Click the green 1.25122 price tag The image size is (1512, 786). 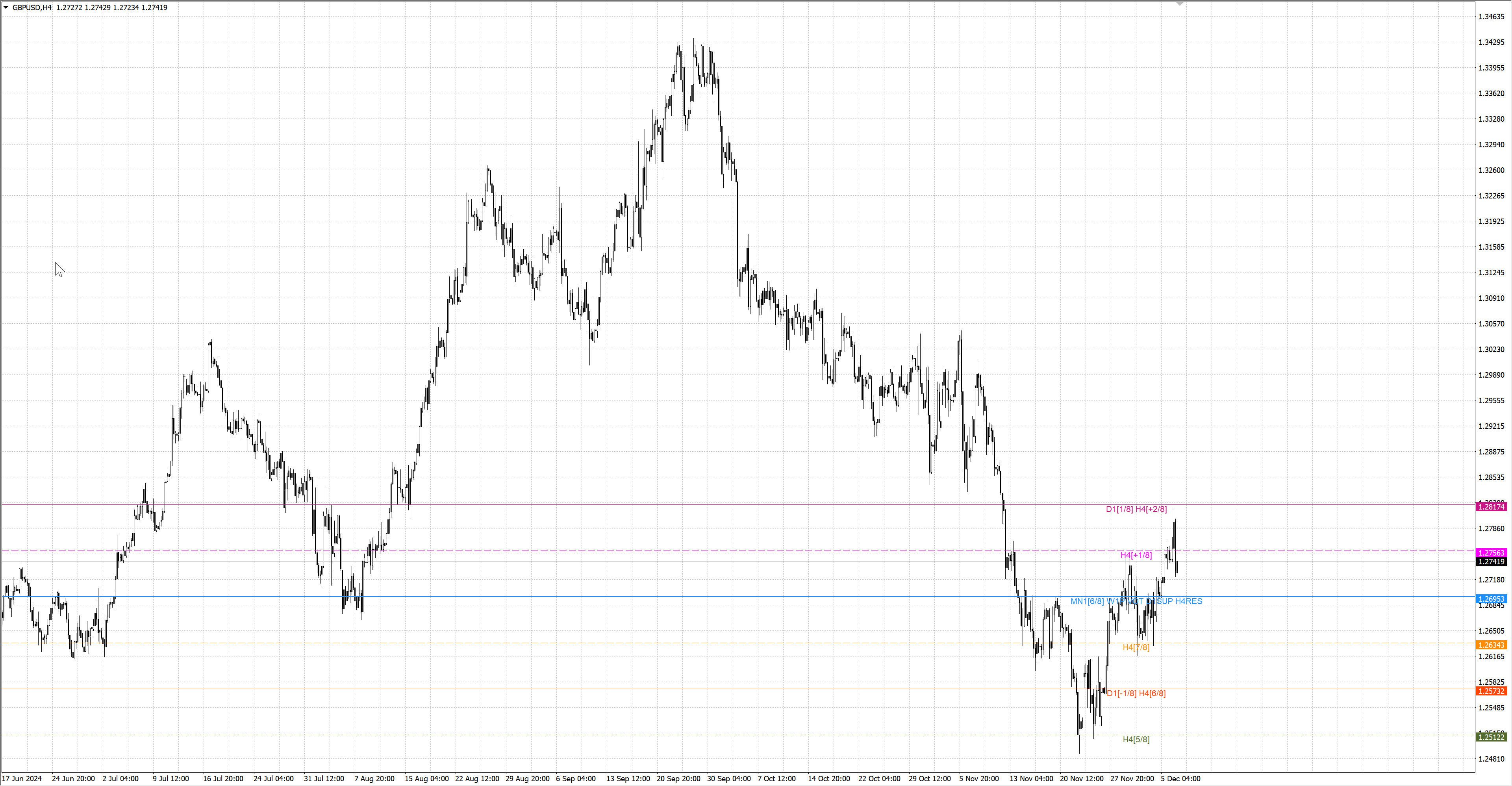click(1491, 737)
